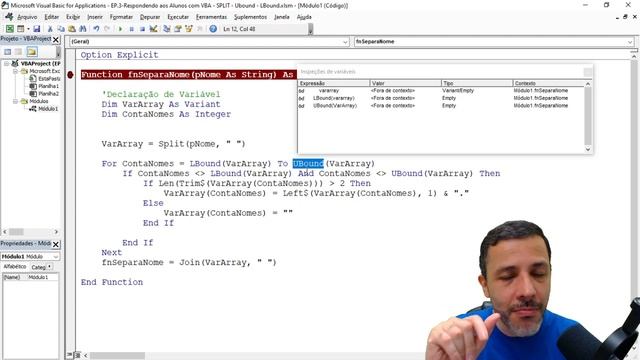The height and width of the screenshot is (360, 640).
Task: Click the greyed Redo icon
Action: pos(107,29)
